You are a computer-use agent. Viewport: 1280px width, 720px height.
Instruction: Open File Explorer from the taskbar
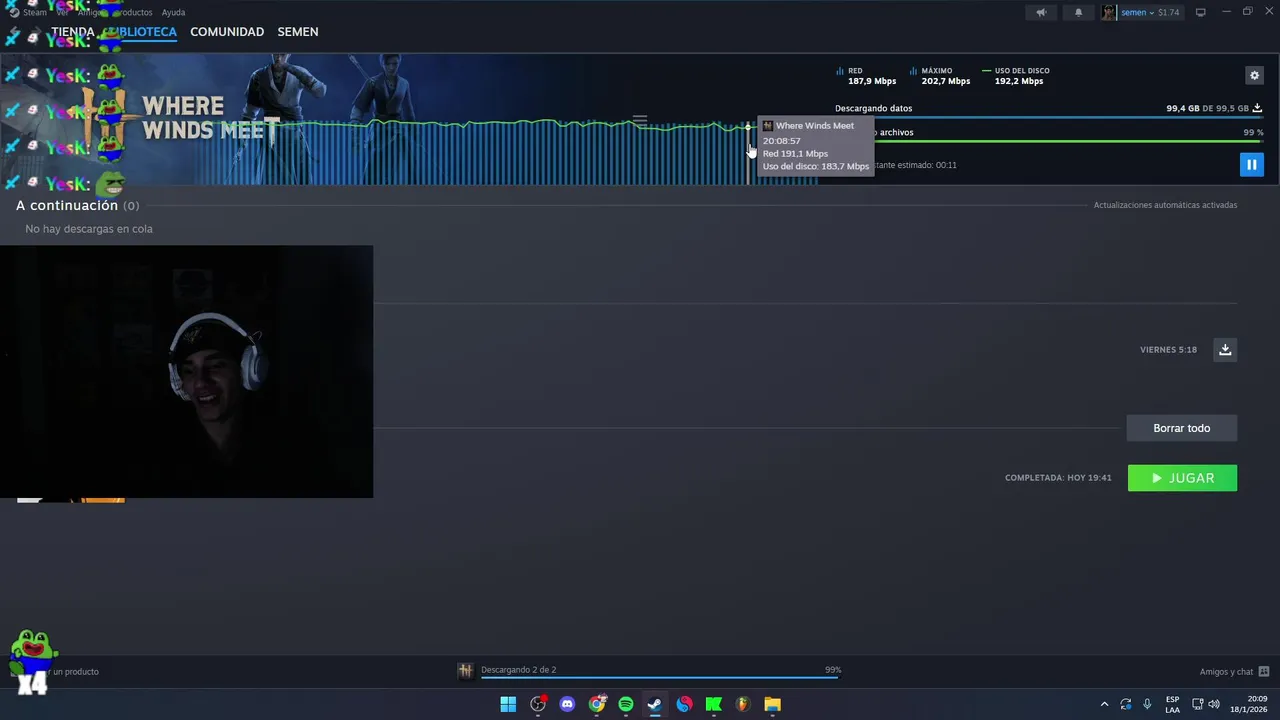tap(772, 704)
